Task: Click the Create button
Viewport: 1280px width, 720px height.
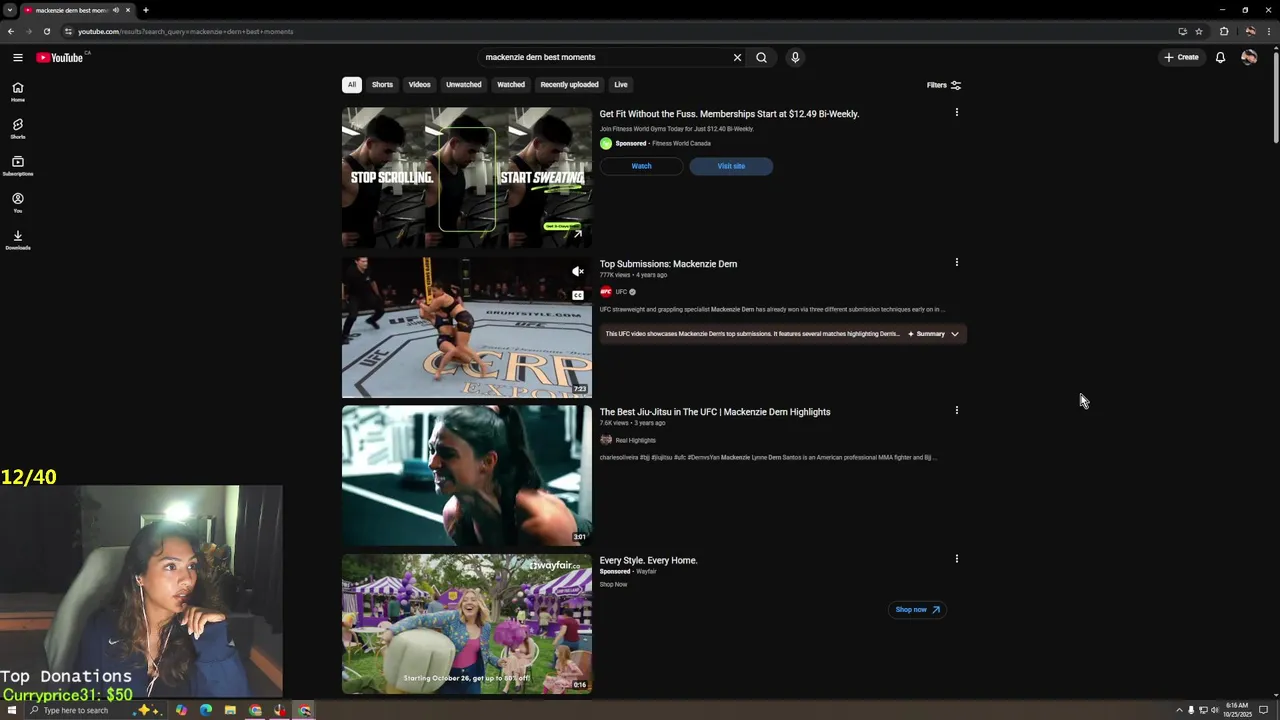Action: (x=1181, y=57)
